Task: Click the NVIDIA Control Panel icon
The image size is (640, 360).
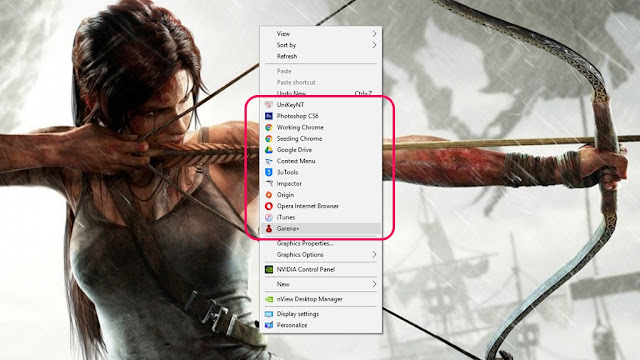Action: [x=269, y=269]
